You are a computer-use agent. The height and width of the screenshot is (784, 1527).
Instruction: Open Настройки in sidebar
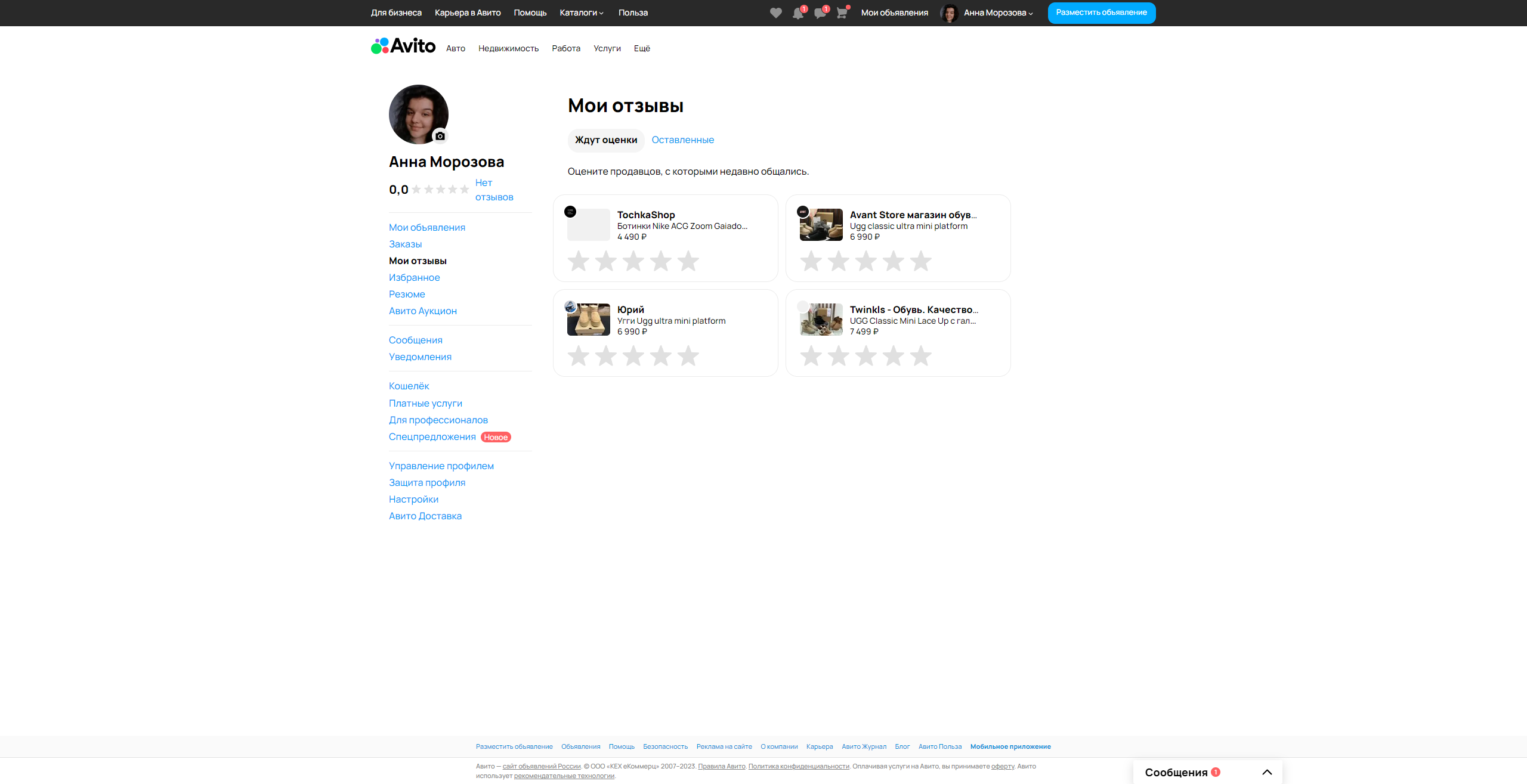[414, 500]
